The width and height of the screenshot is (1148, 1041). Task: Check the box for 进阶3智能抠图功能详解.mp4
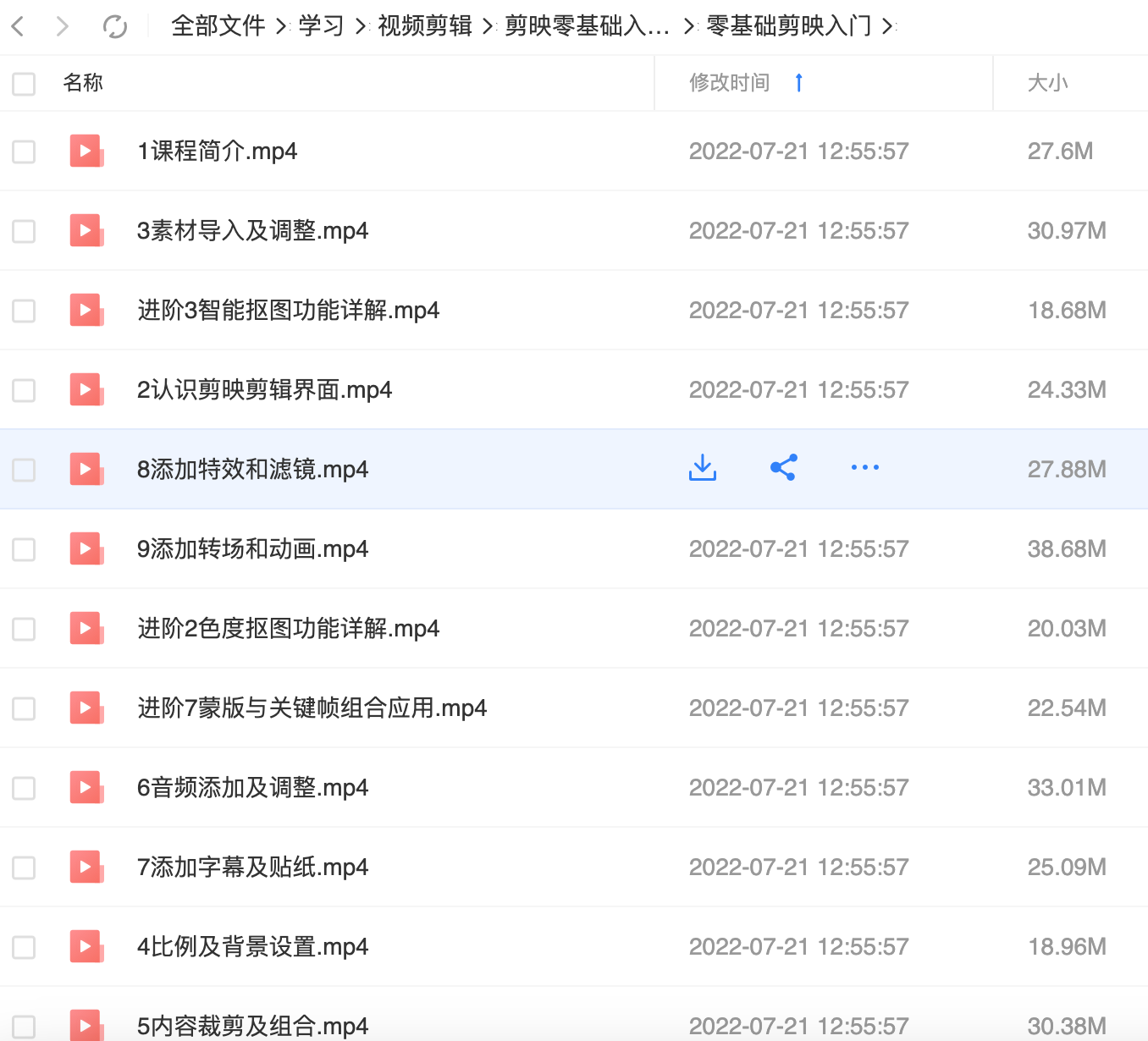(x=24, y=311)
